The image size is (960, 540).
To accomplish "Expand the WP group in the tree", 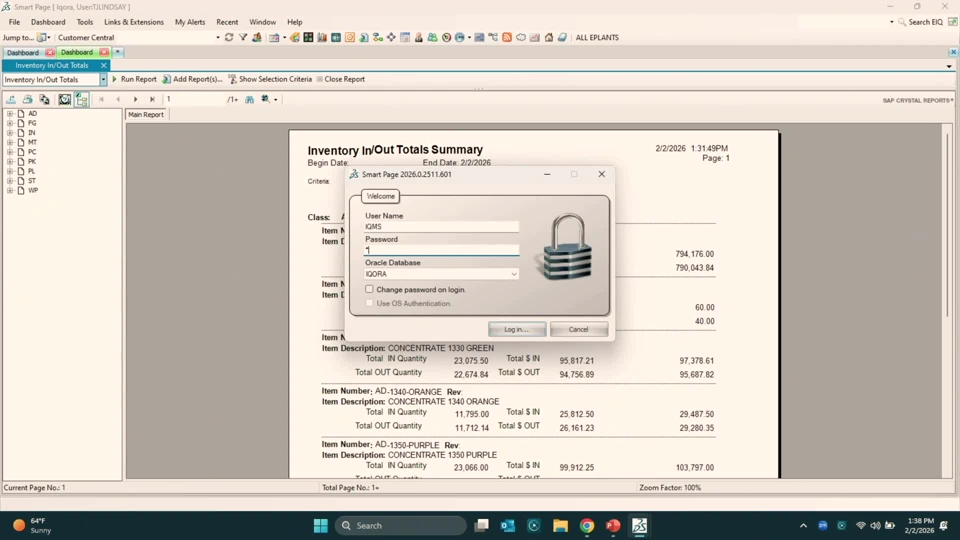I will (9, 190).
